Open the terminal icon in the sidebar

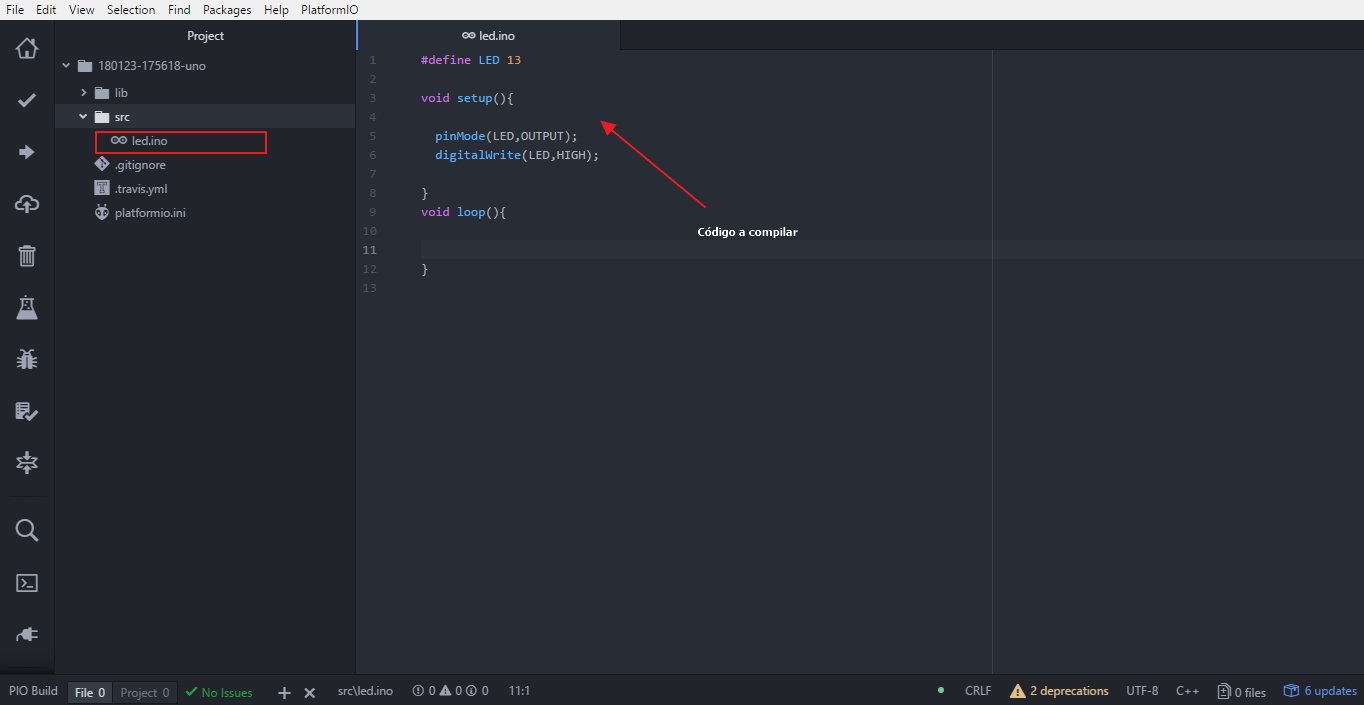(27, 582)
